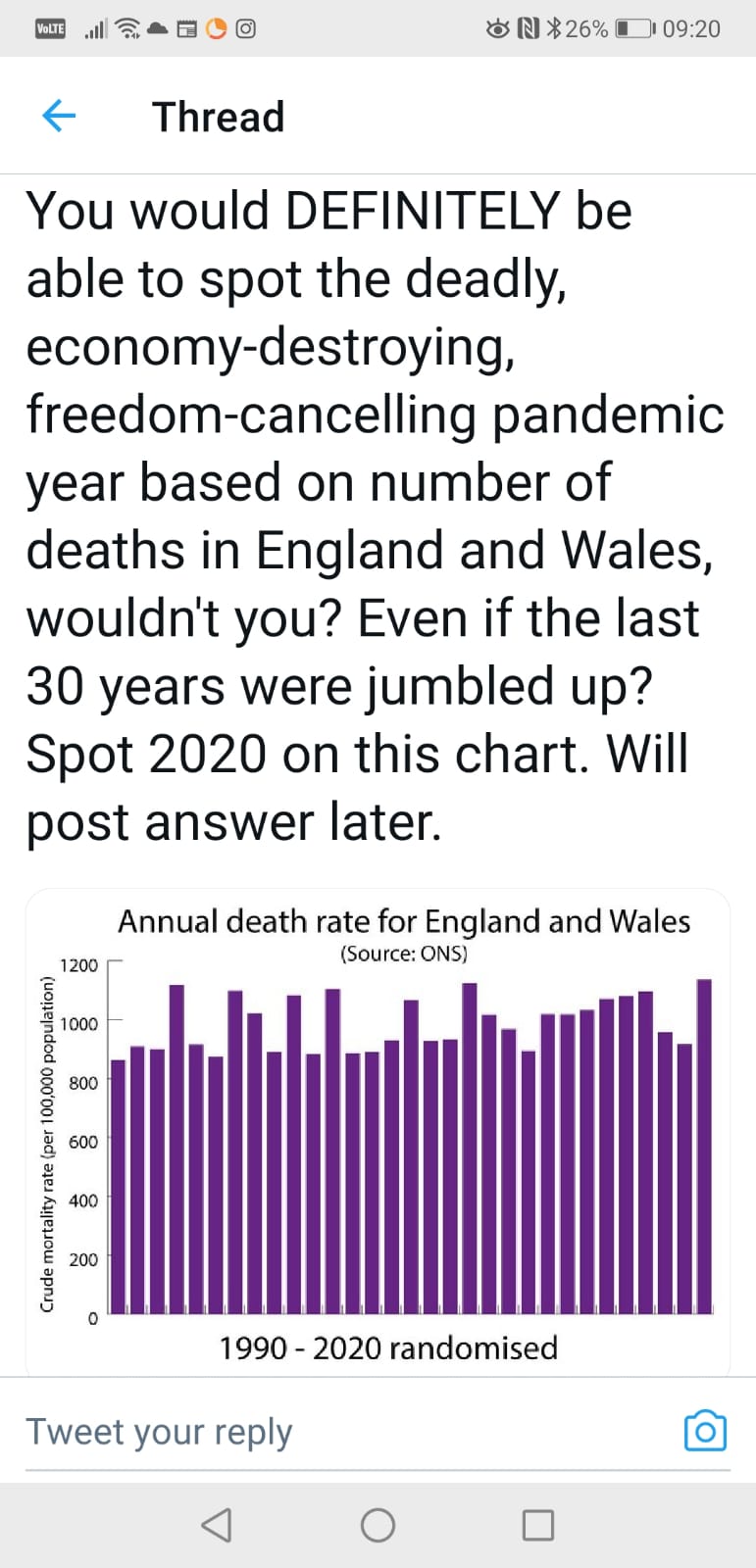Tap the Thread header title

click(219, 118)
